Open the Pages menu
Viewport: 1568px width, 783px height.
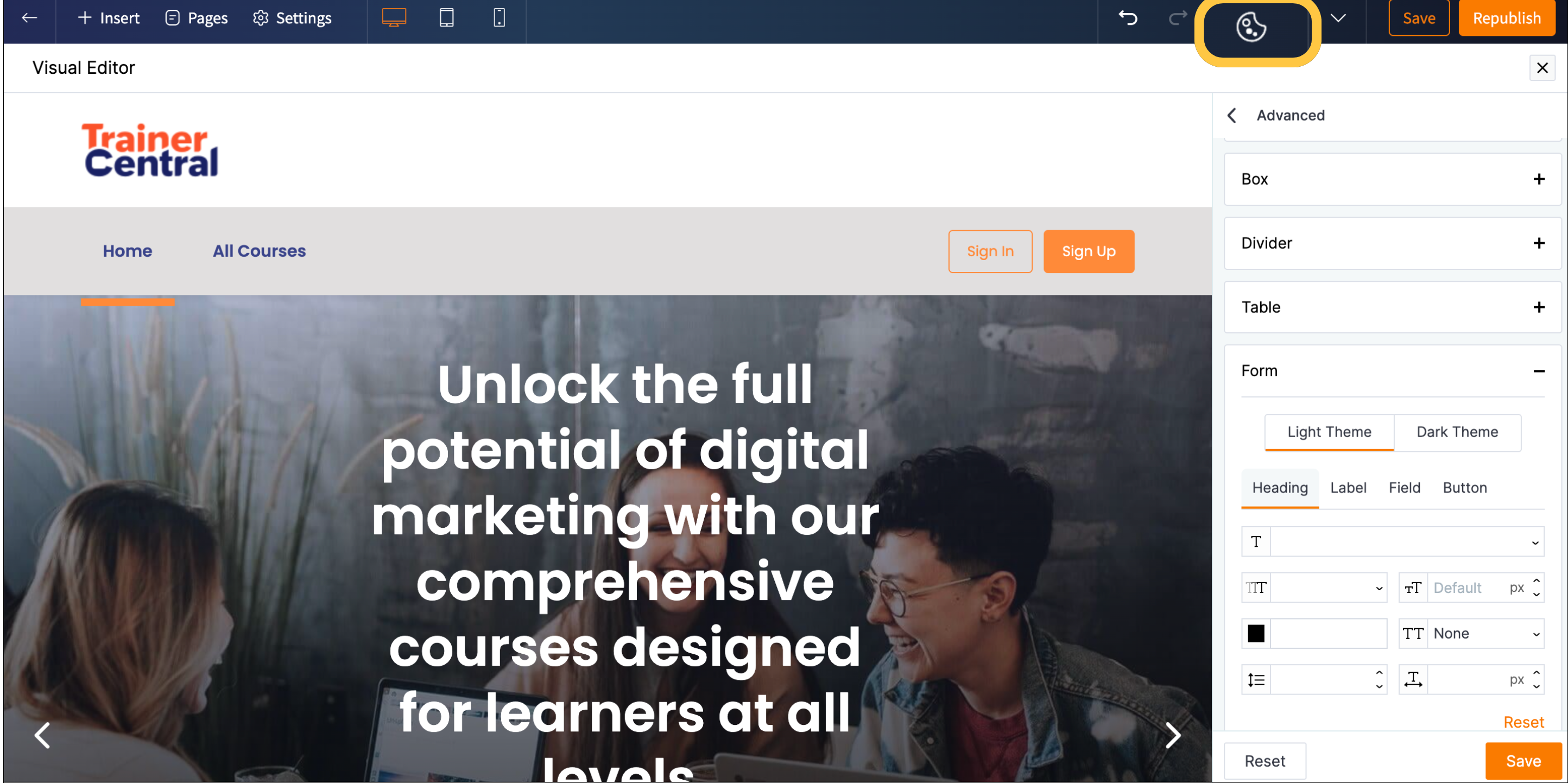pyautogui.click(x=196, y=18)
